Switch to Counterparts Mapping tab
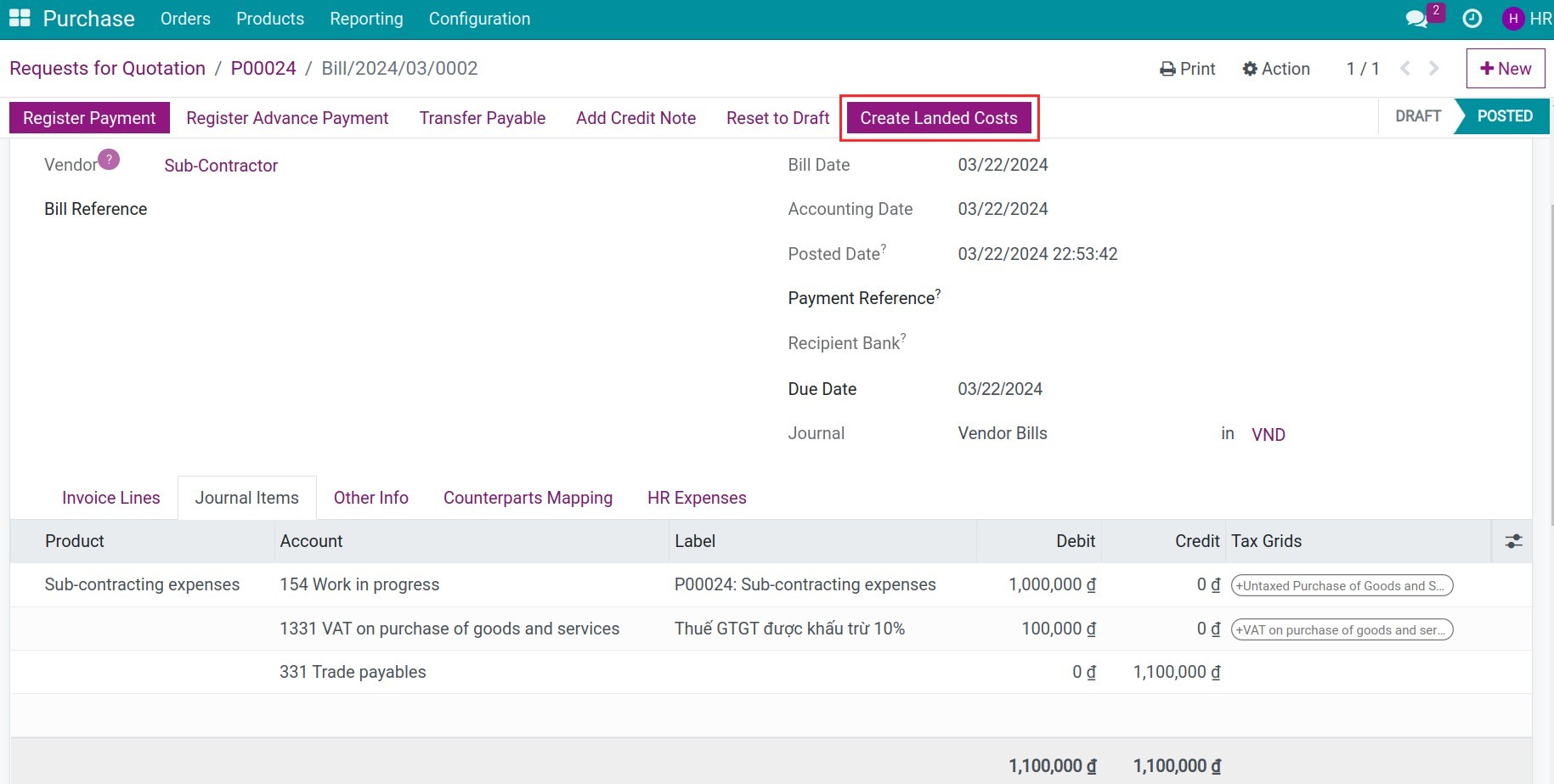The width and height of the screenshot is (1554, 784). tap(528, 498)
